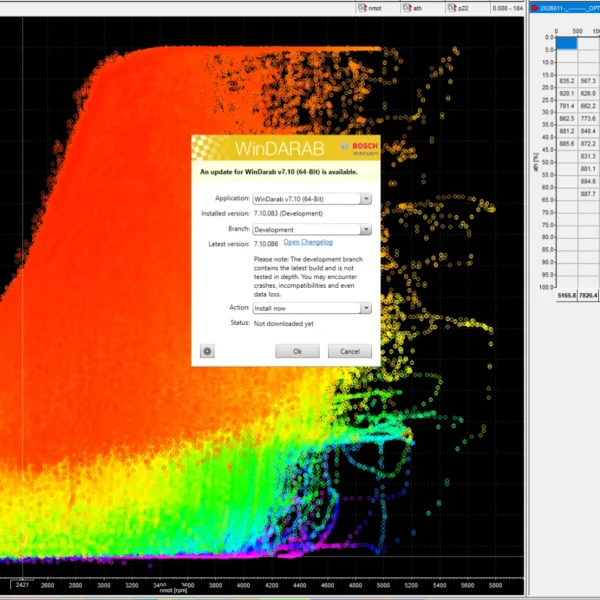Click the total cell showing 5165.8
Image resolution: width=600 pixels, height=600 pixels.
567,295
